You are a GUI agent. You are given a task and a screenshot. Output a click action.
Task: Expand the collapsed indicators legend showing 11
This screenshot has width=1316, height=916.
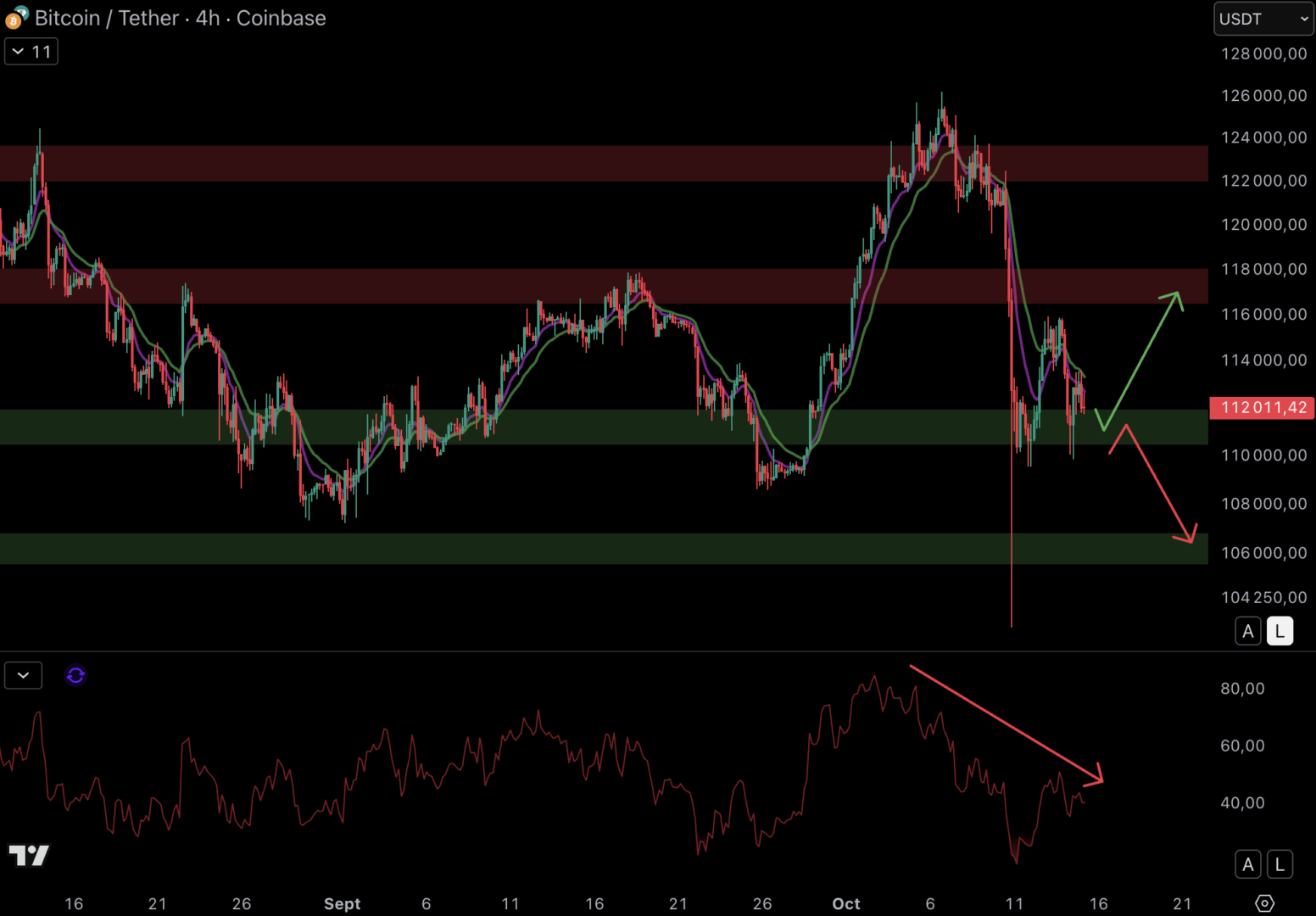pos(31,52)
